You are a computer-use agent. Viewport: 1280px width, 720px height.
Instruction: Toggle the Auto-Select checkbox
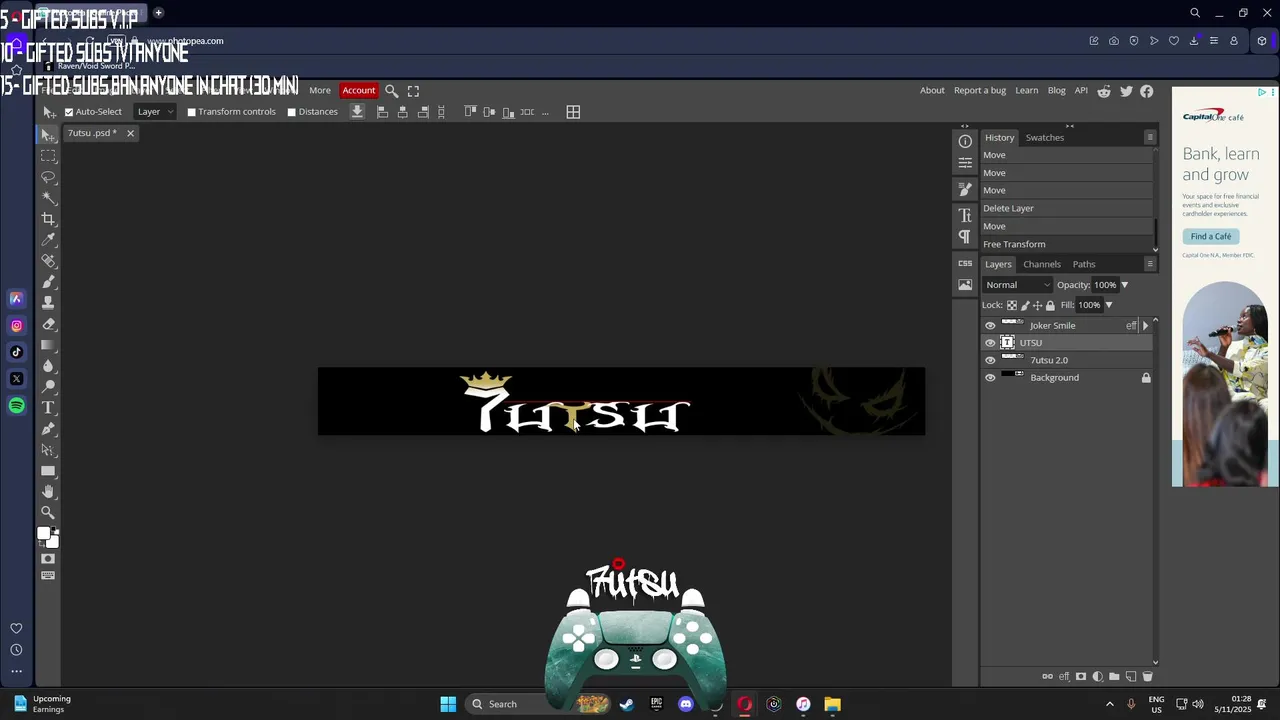coord(69,112)
